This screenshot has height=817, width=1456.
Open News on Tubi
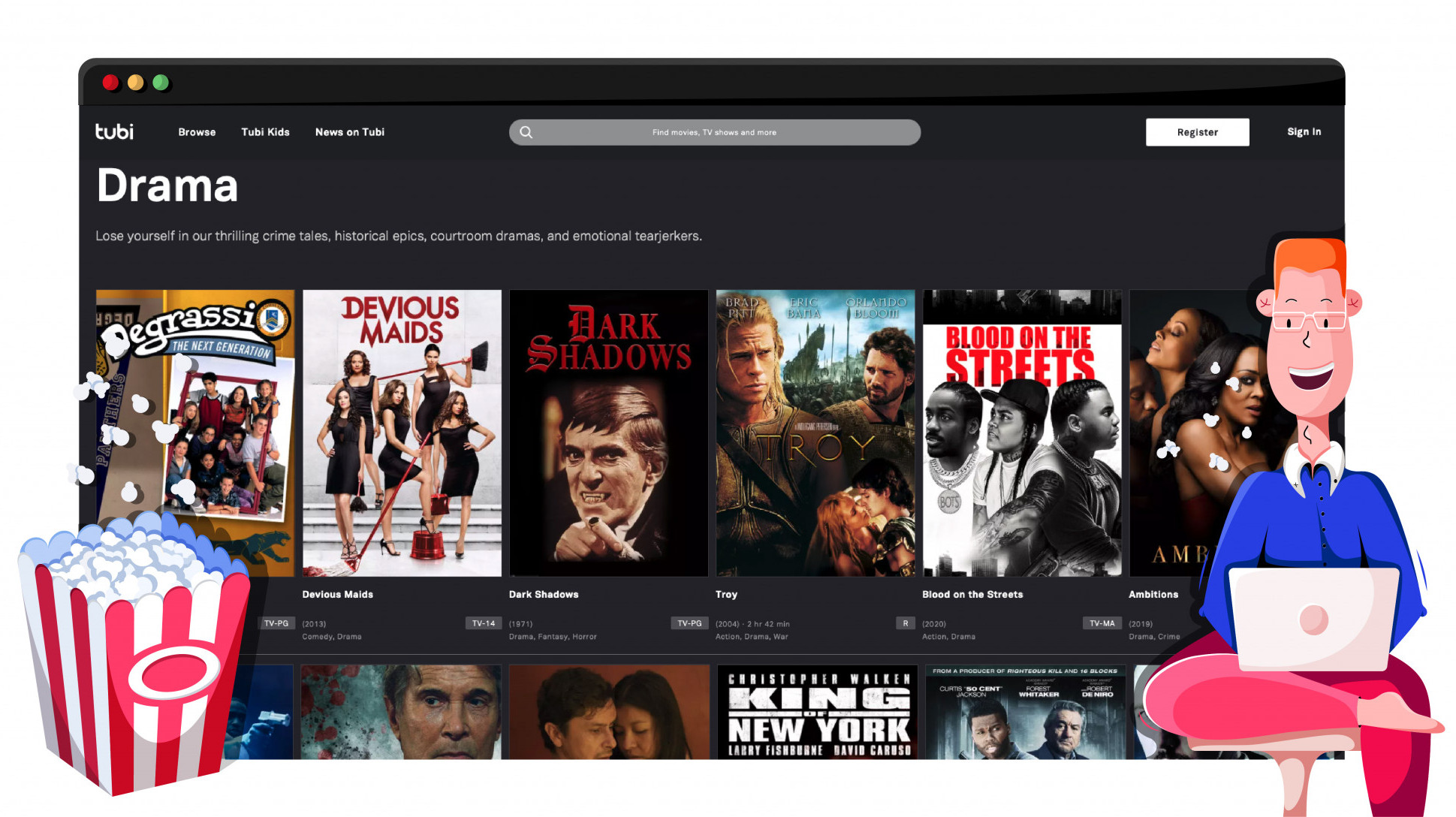[x=350, y=132]
